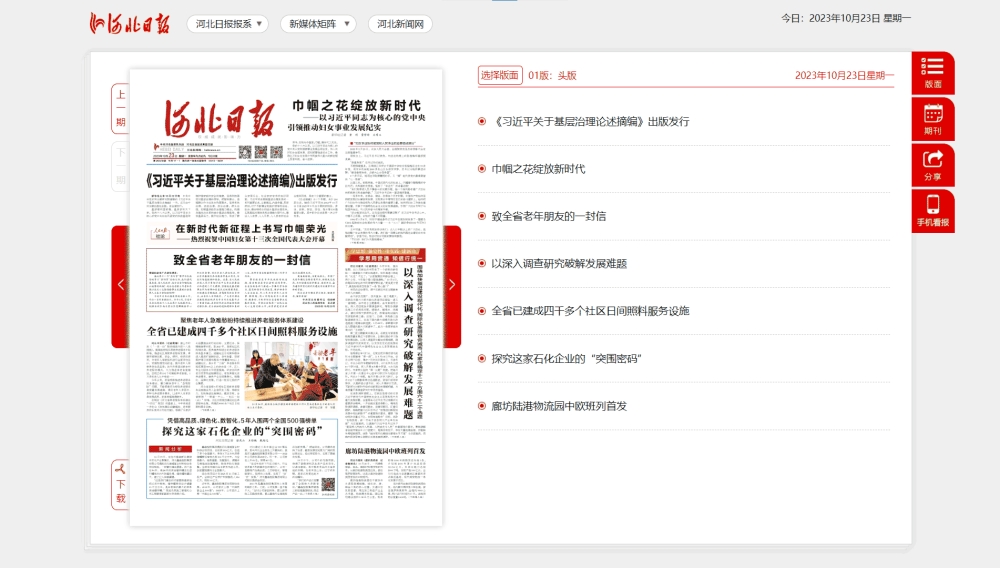Go to 河北新闻网 link

point(400,24)
